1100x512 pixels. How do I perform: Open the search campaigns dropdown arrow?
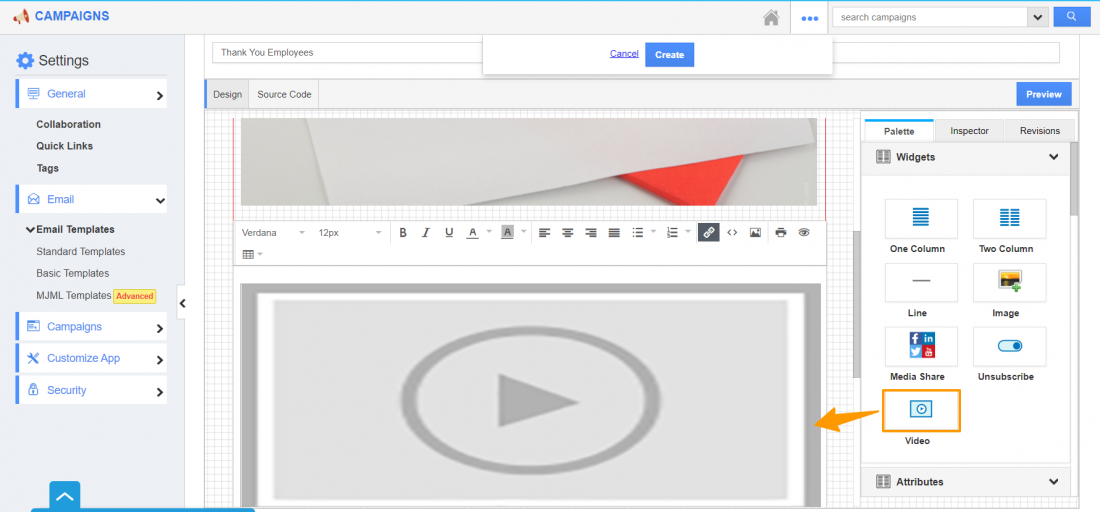1038,17
